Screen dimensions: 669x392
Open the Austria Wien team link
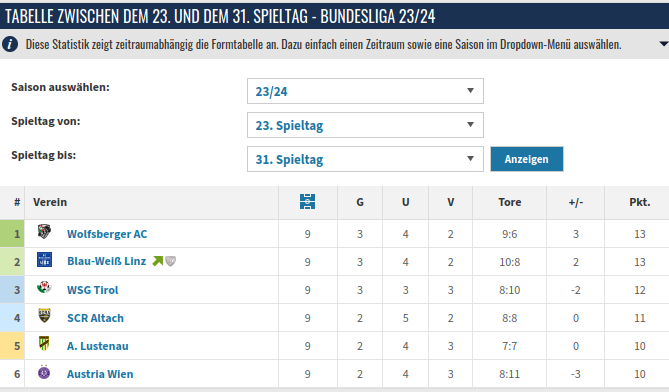(x=100, y=374)
